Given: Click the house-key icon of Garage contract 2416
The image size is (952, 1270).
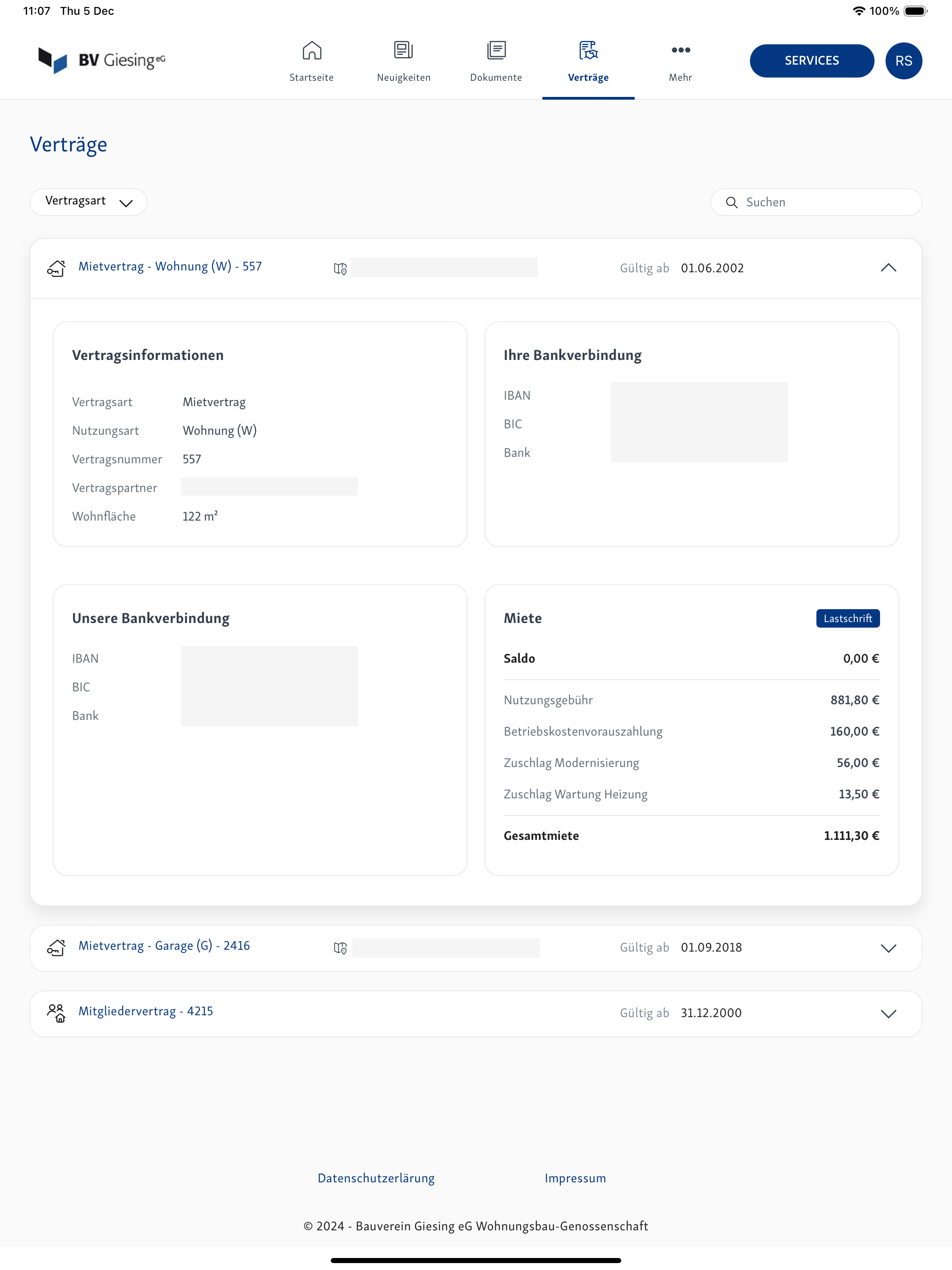Looking at the screenshot, I should [x=56, y=947].
